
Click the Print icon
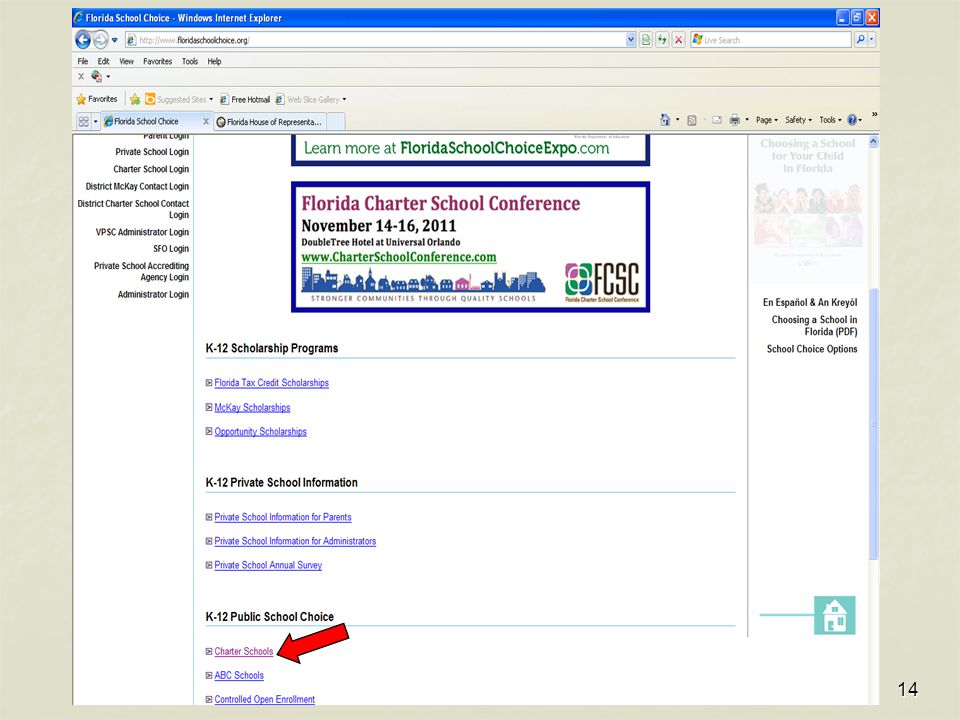(735, 121)
